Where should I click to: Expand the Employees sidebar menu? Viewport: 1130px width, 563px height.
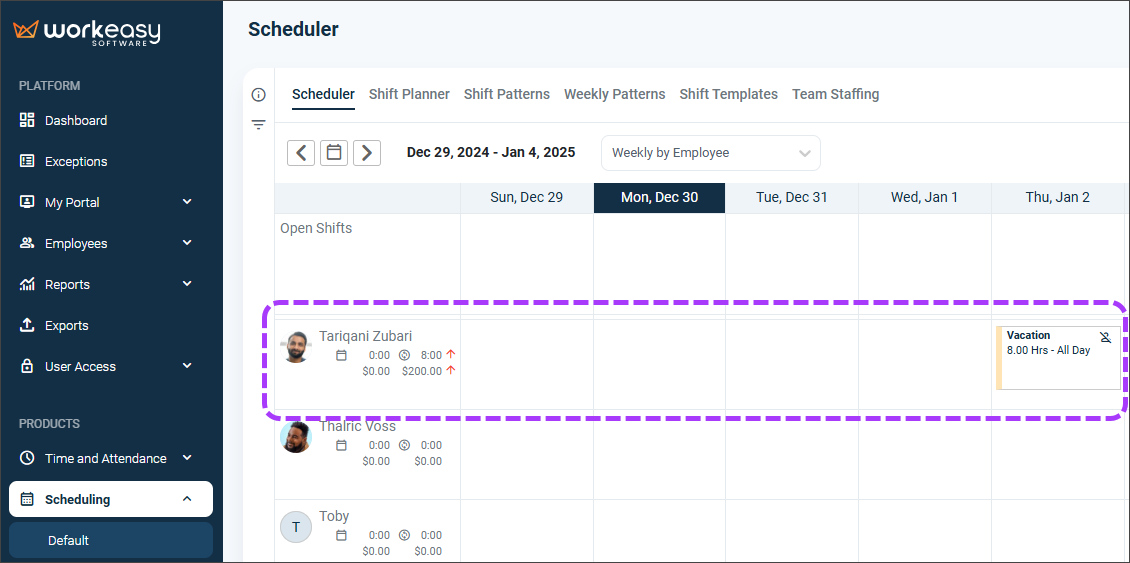[187, 243]
